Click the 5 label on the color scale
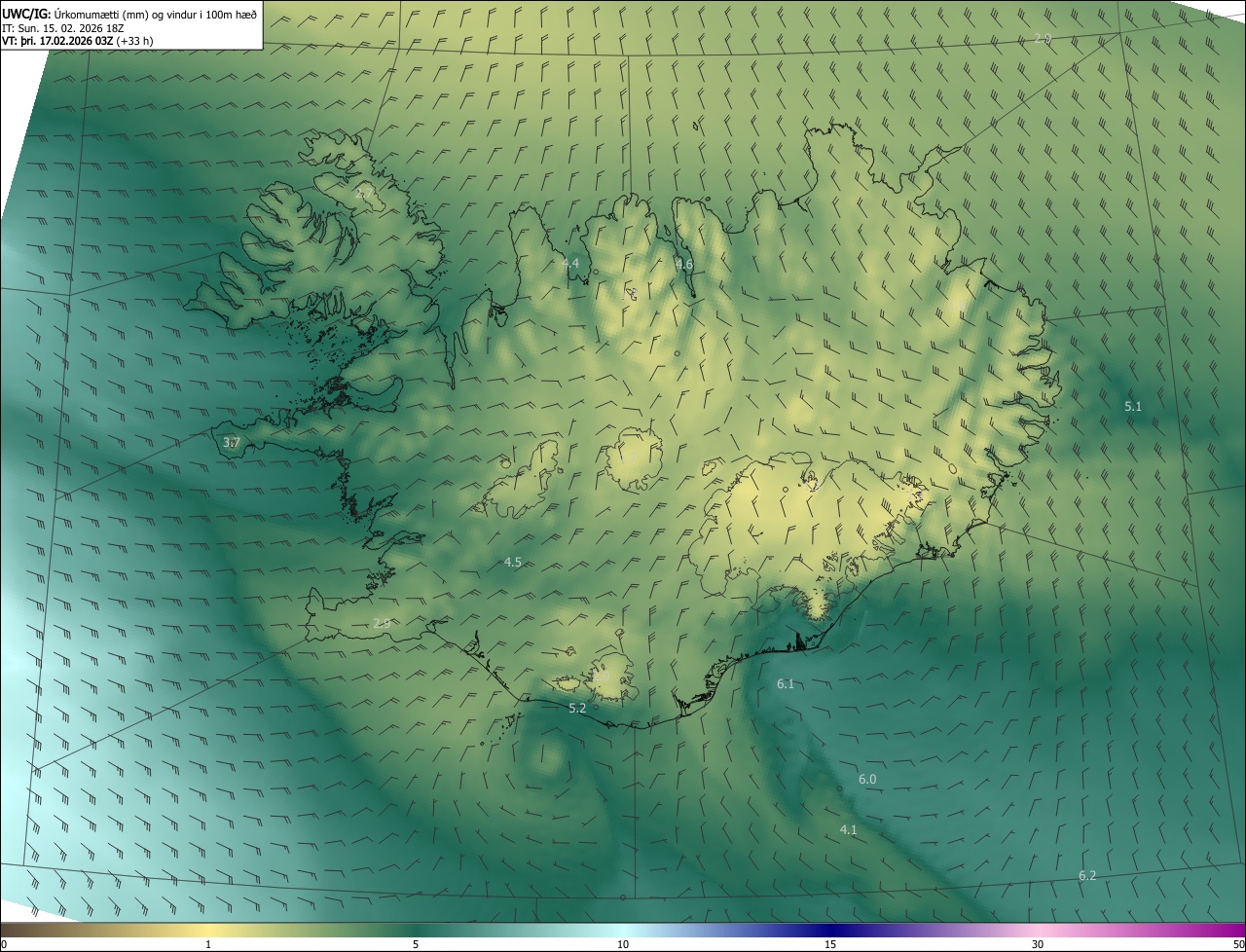This screenshot has width=1246, height=952. 416,944
